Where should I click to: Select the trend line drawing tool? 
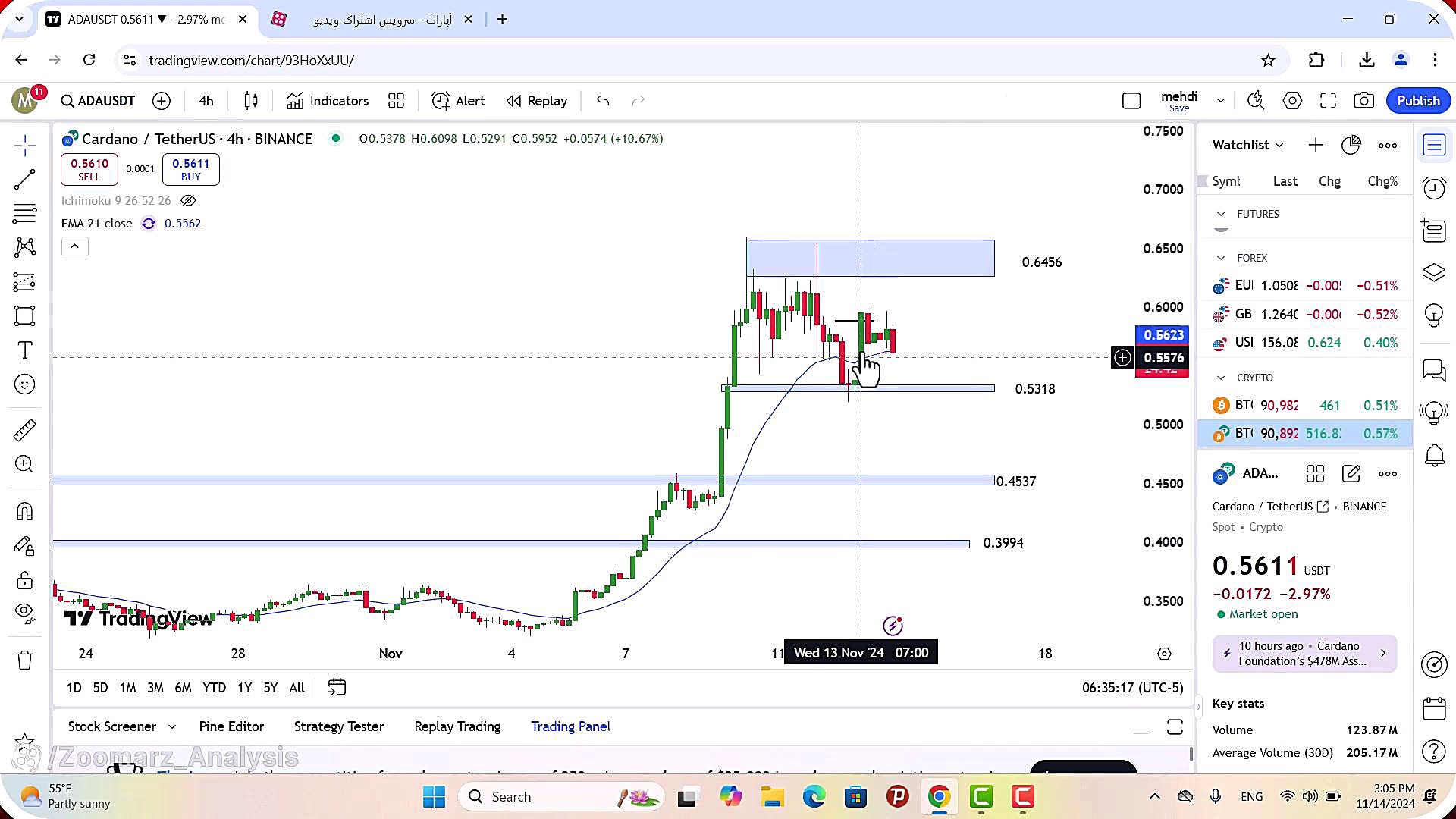[25, 180]
